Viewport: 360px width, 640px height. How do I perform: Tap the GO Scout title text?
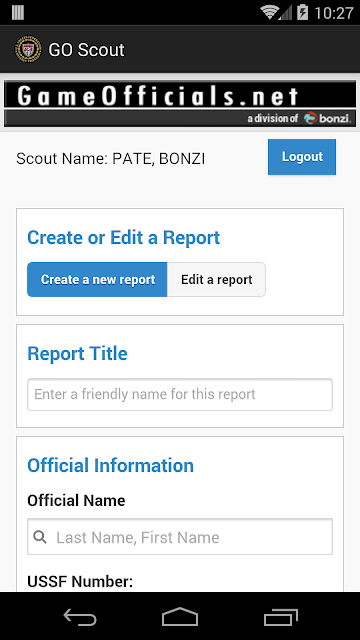(x=86, y=50)
